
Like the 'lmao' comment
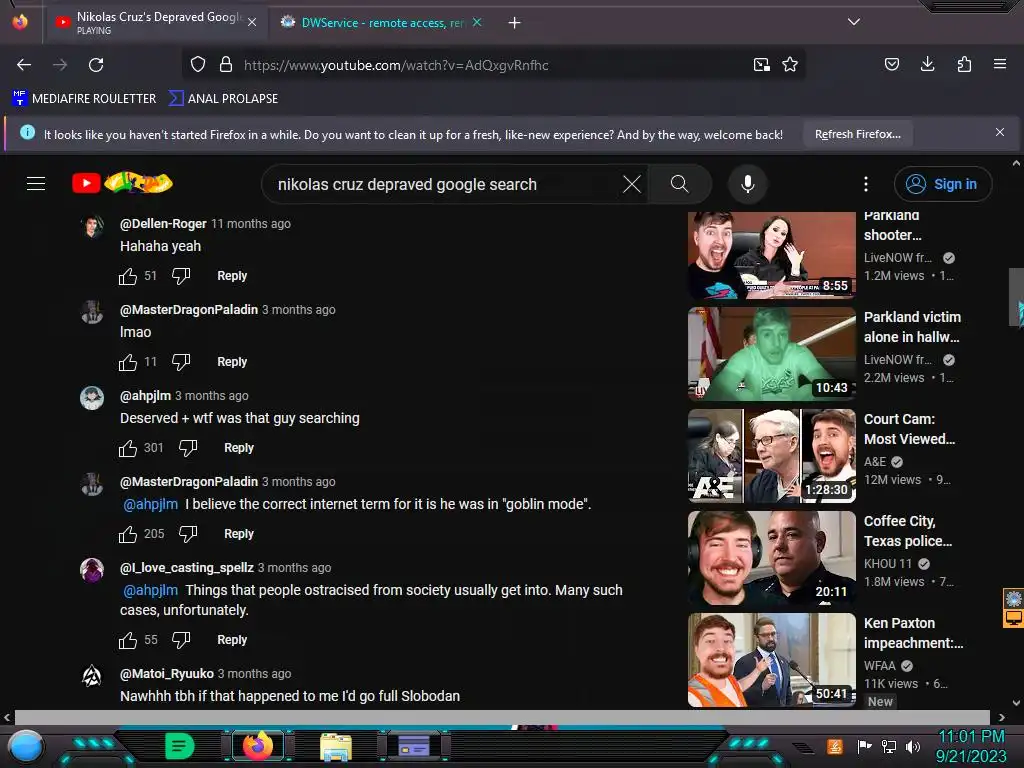pos(128,362)
